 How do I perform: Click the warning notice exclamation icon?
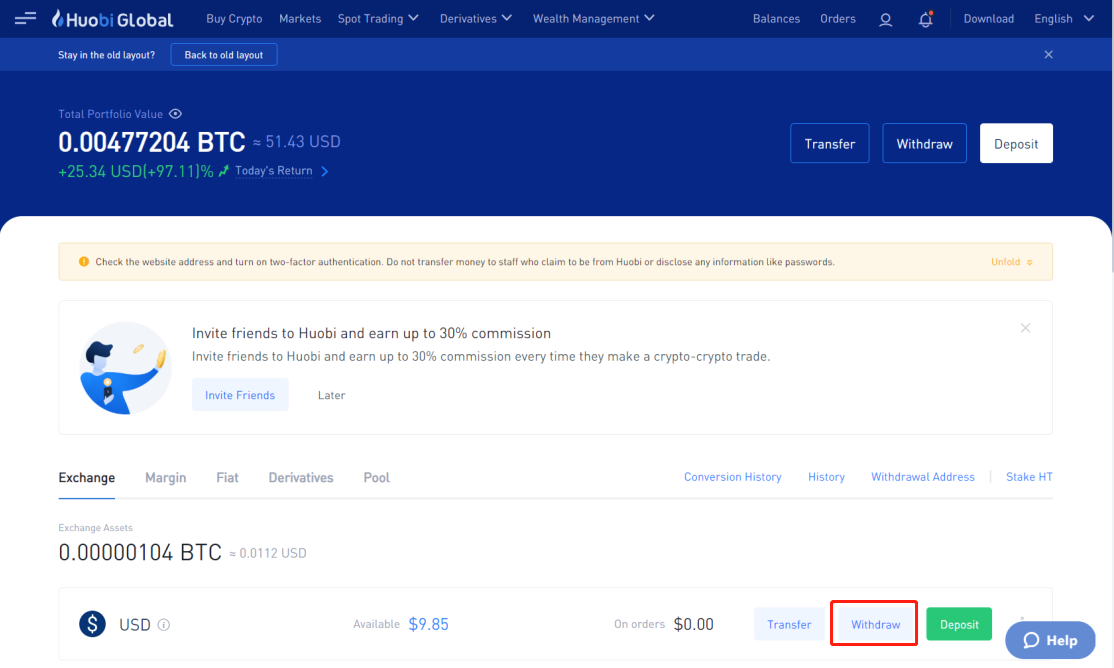[84, 262]
